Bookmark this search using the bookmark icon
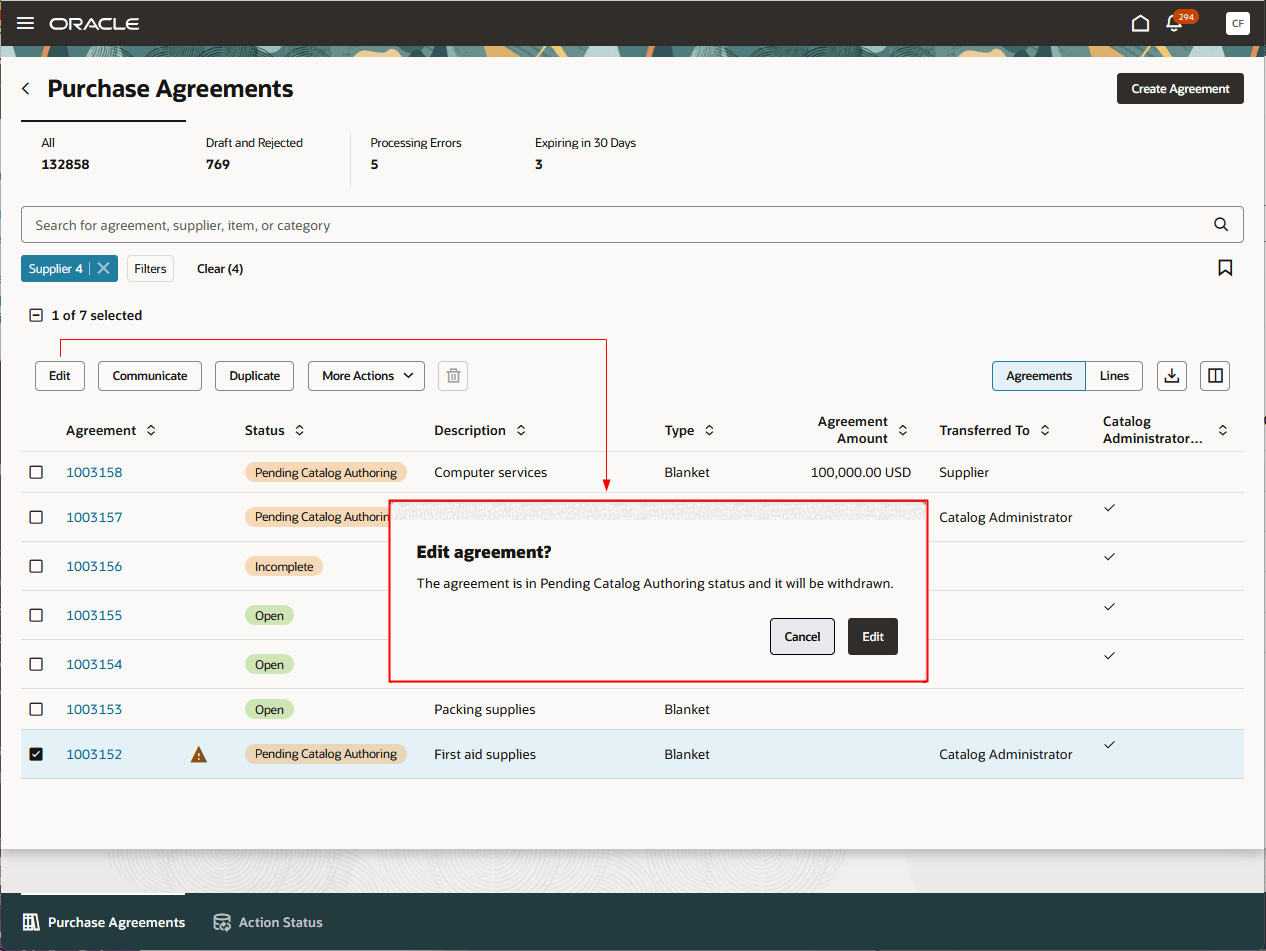The width and height of the screenshot is (1266, 951). tap(1225, 268)
